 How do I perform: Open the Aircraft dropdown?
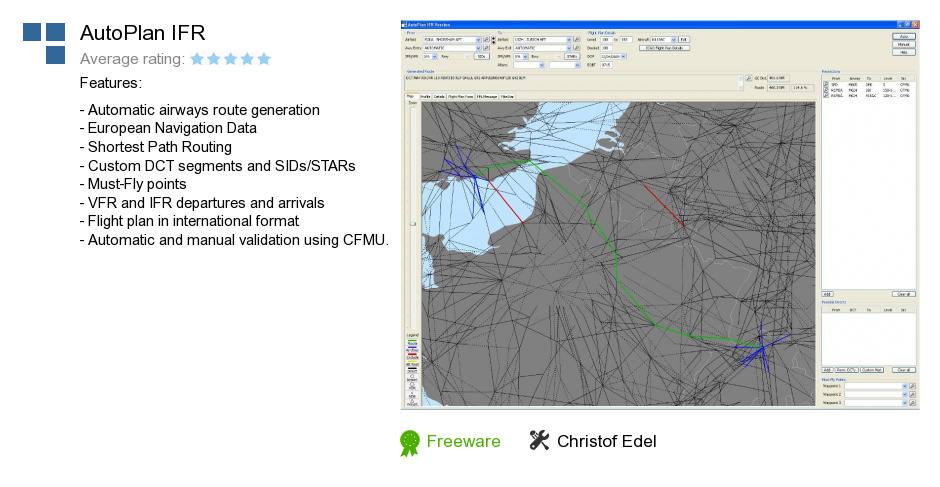coord(674,40)
